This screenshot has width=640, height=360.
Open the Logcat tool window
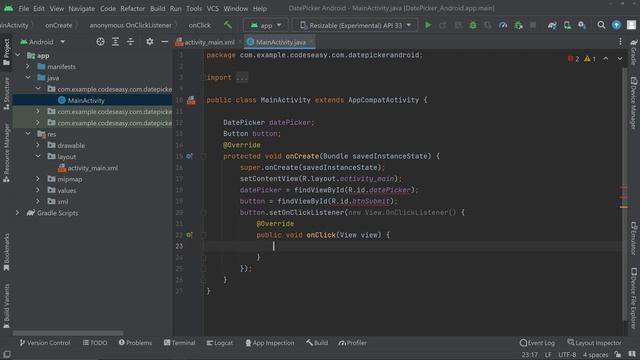pyautogui.click(x=220, y=342)
